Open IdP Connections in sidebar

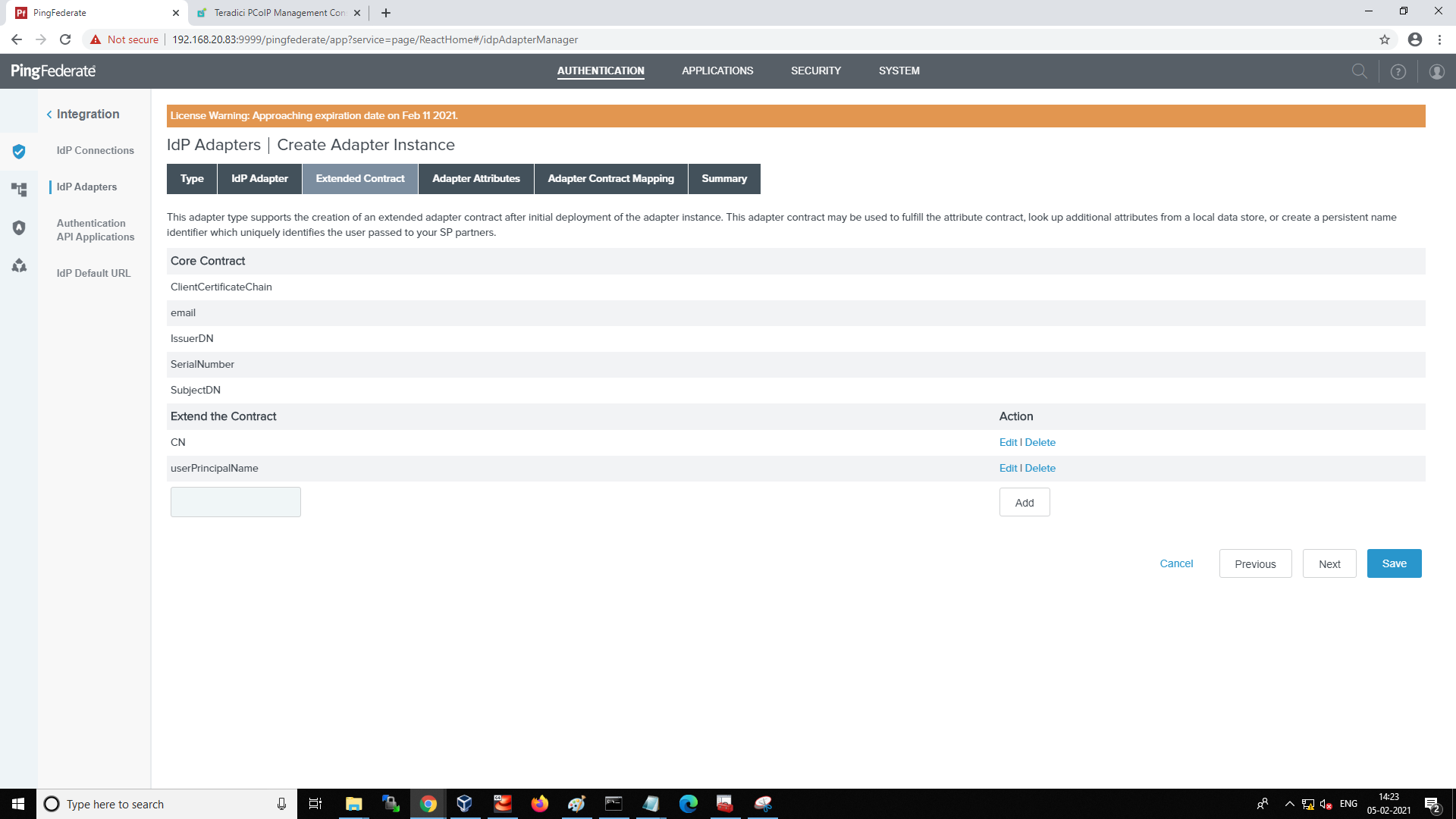tap(95, 150)
